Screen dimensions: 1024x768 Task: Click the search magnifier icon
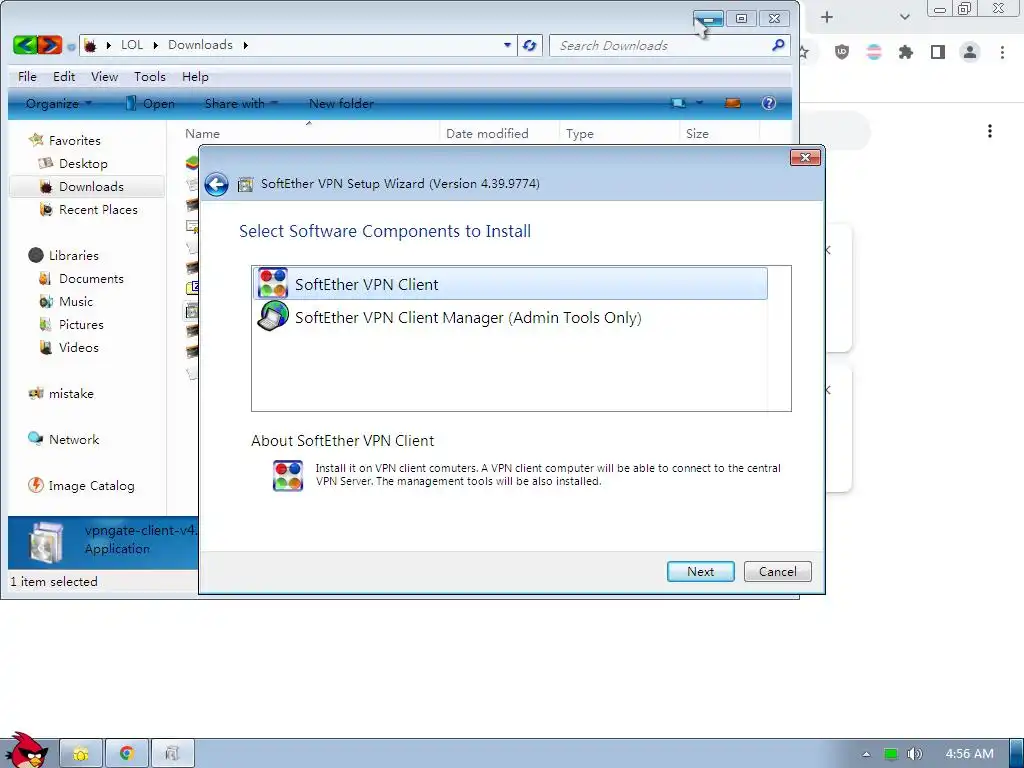point(778,45)
